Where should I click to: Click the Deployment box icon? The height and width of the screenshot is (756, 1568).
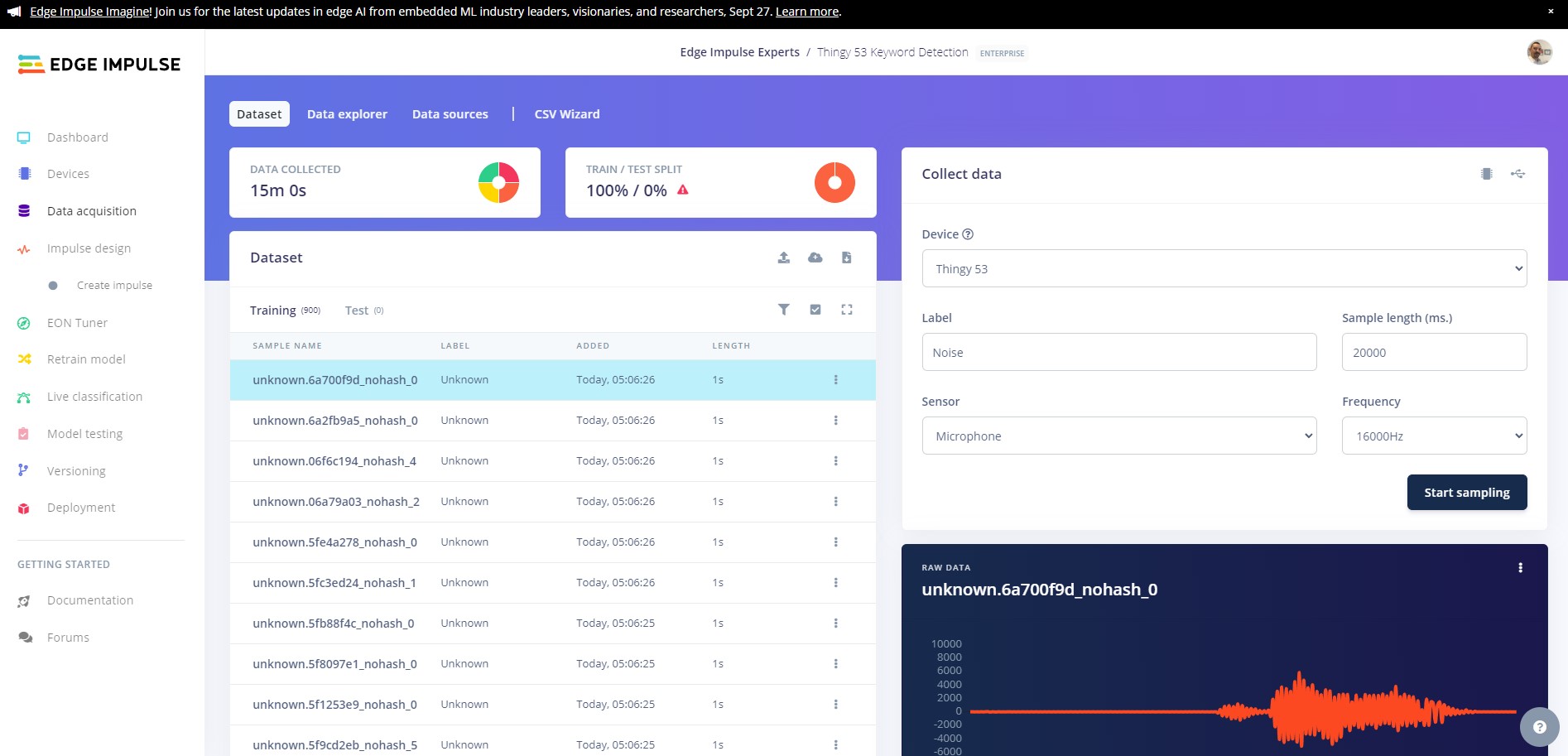click(24, 508)
